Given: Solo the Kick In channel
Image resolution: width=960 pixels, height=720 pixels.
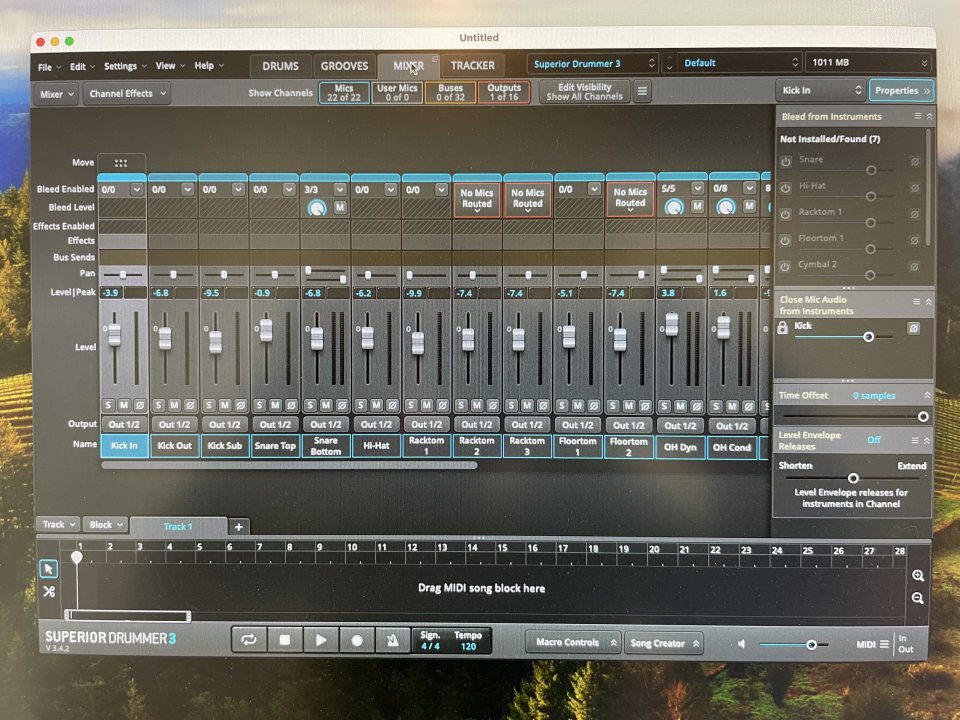Looking at the screenshot, I should (109, 405).
